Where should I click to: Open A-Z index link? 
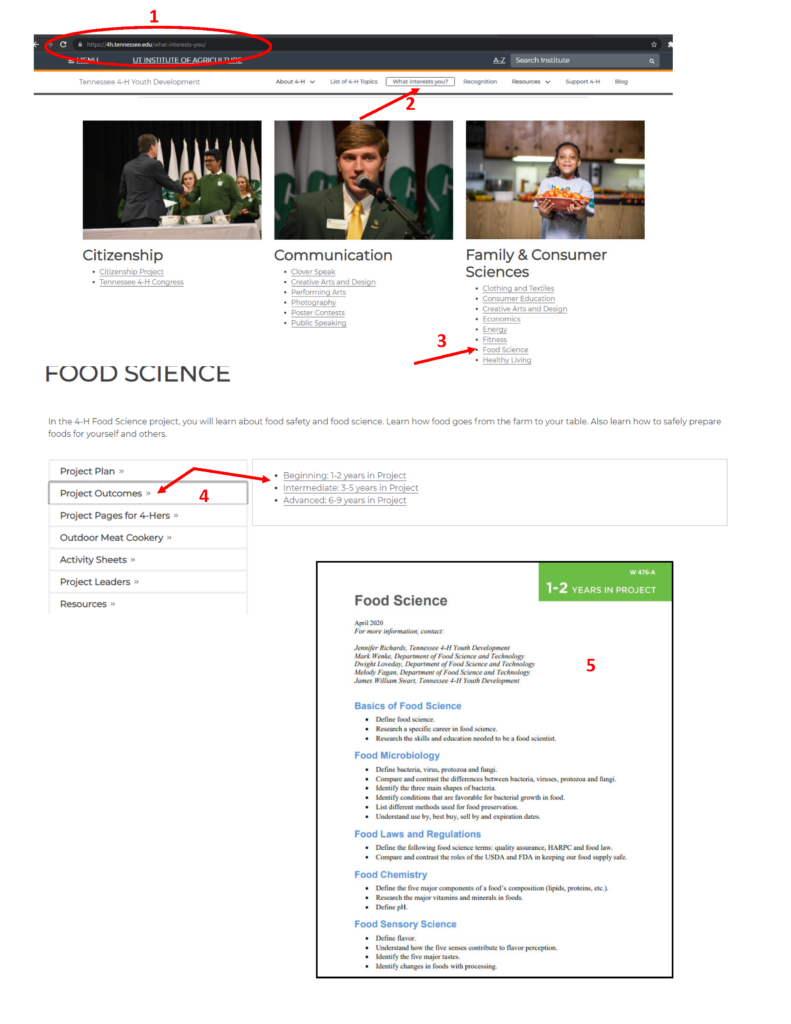point(499,60)
